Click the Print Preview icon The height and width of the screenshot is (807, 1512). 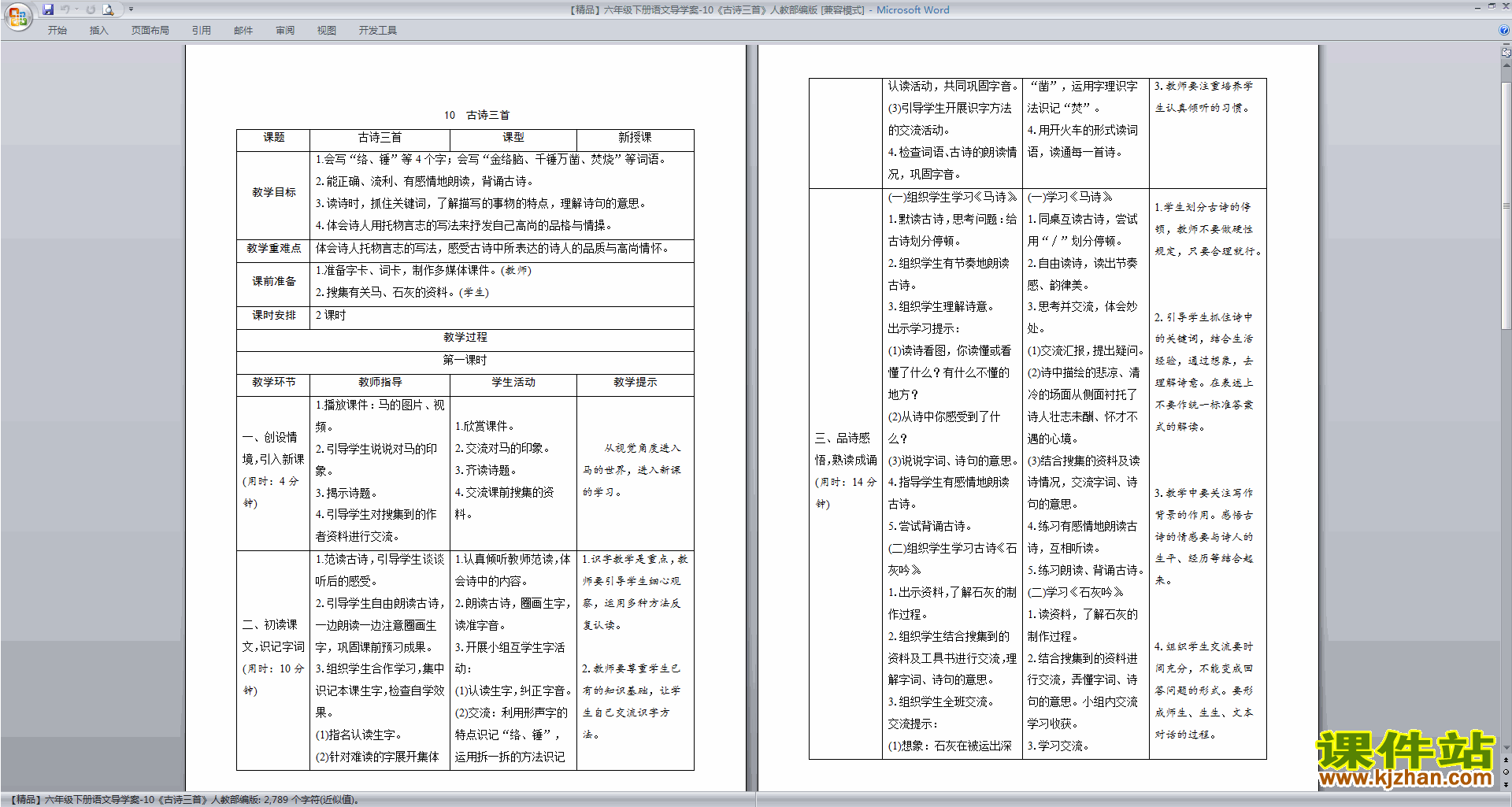(109, 9)
